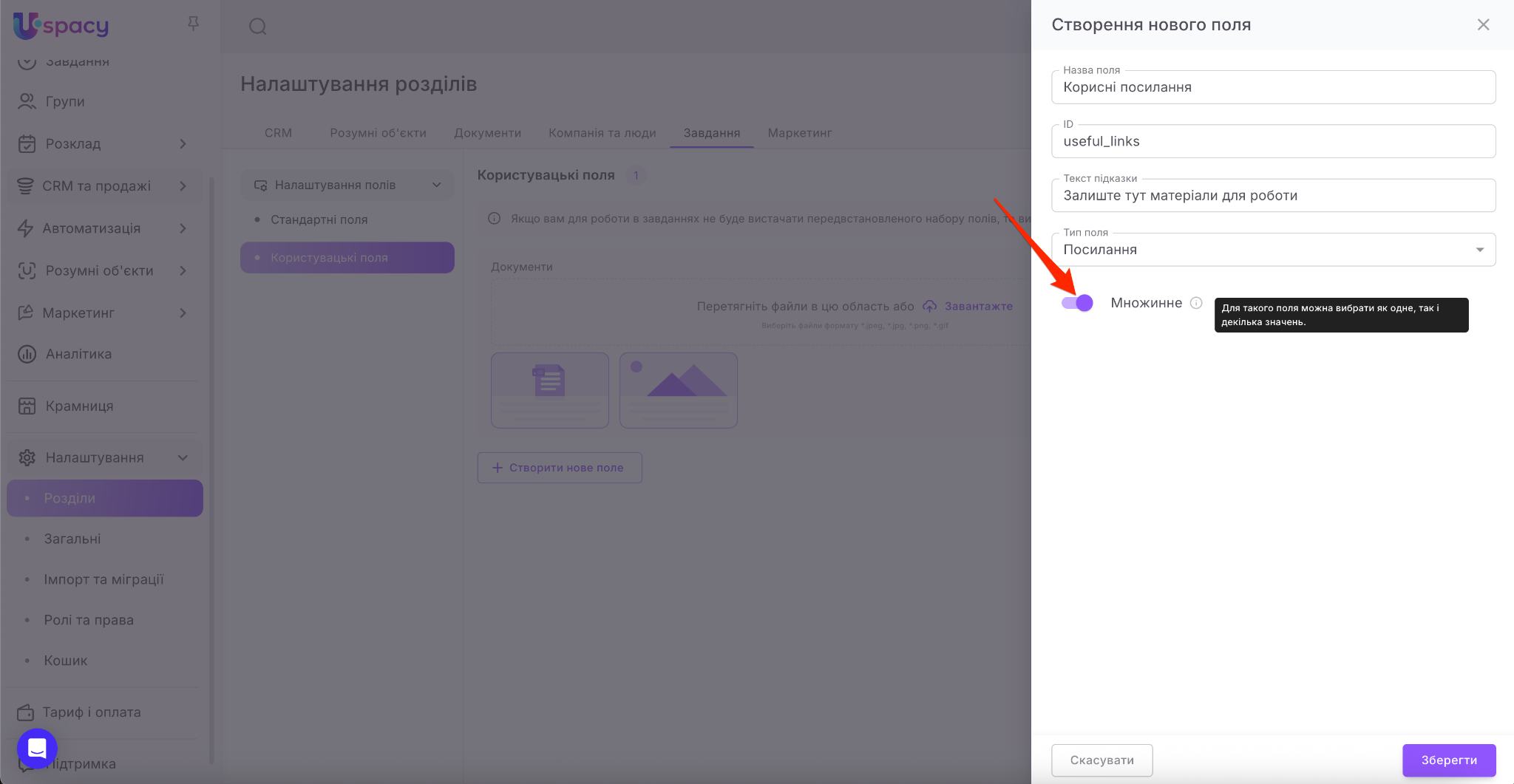
Task: Pin the sidebar with pin icon
Action: tap(193, 24)
